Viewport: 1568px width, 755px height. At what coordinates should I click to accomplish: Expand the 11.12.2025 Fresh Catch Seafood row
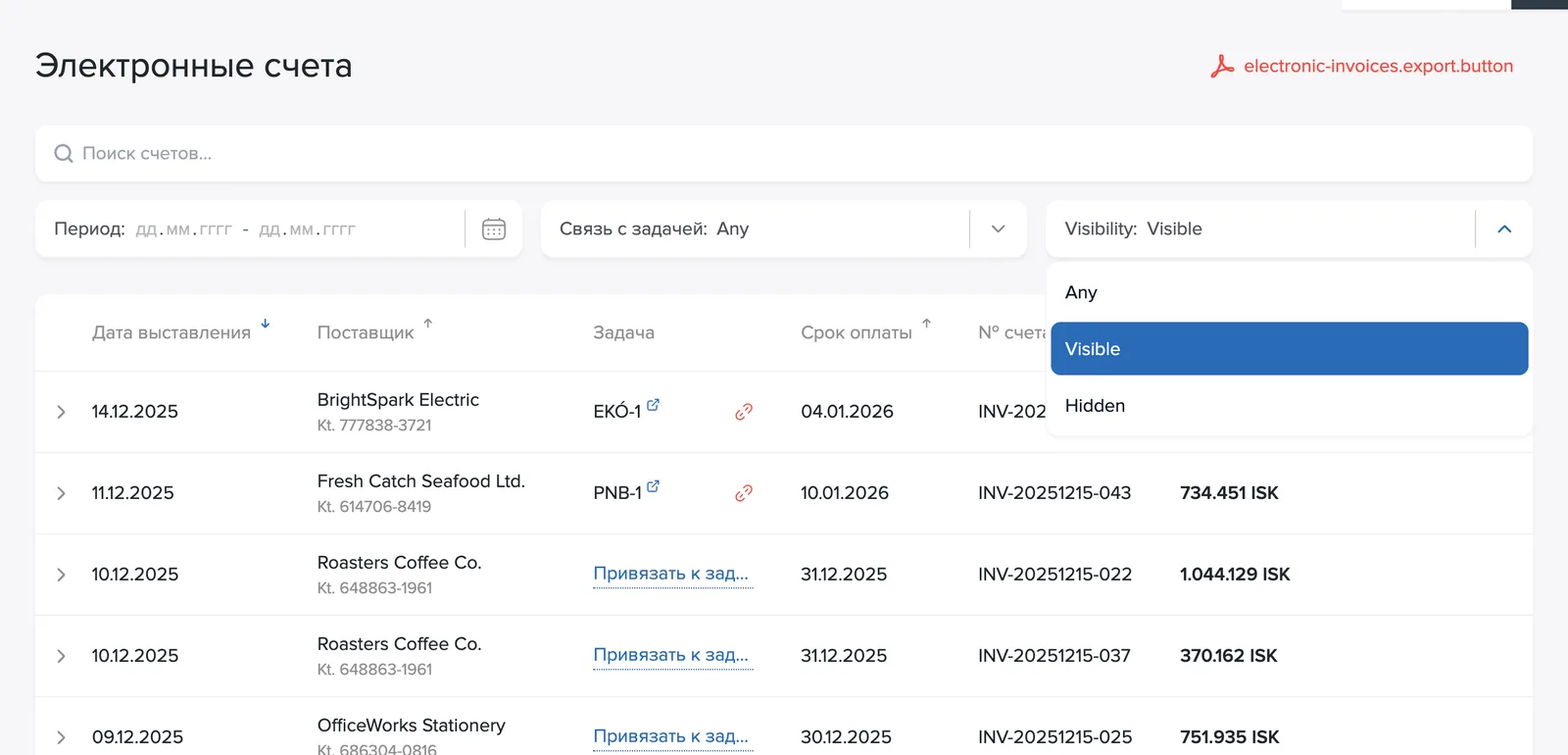(61, 493)
